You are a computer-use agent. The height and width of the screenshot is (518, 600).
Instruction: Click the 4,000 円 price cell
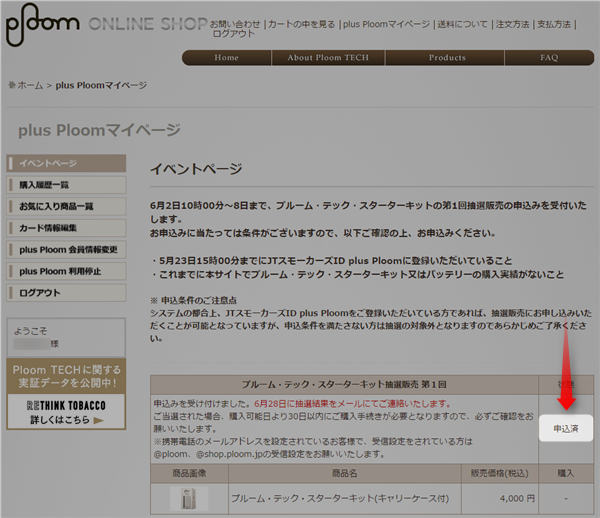500,498
